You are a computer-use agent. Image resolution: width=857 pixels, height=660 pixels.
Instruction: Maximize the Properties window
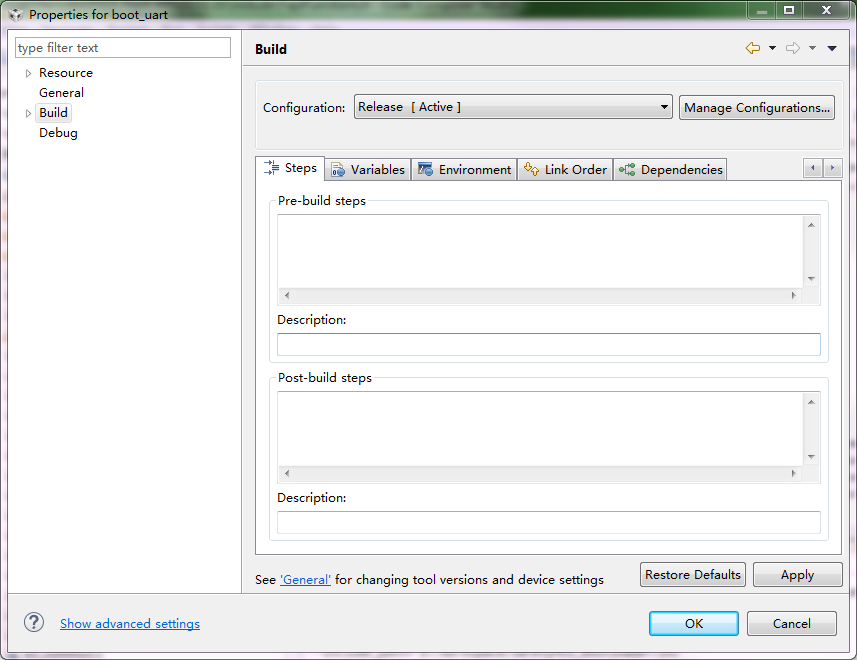[789, 10]
